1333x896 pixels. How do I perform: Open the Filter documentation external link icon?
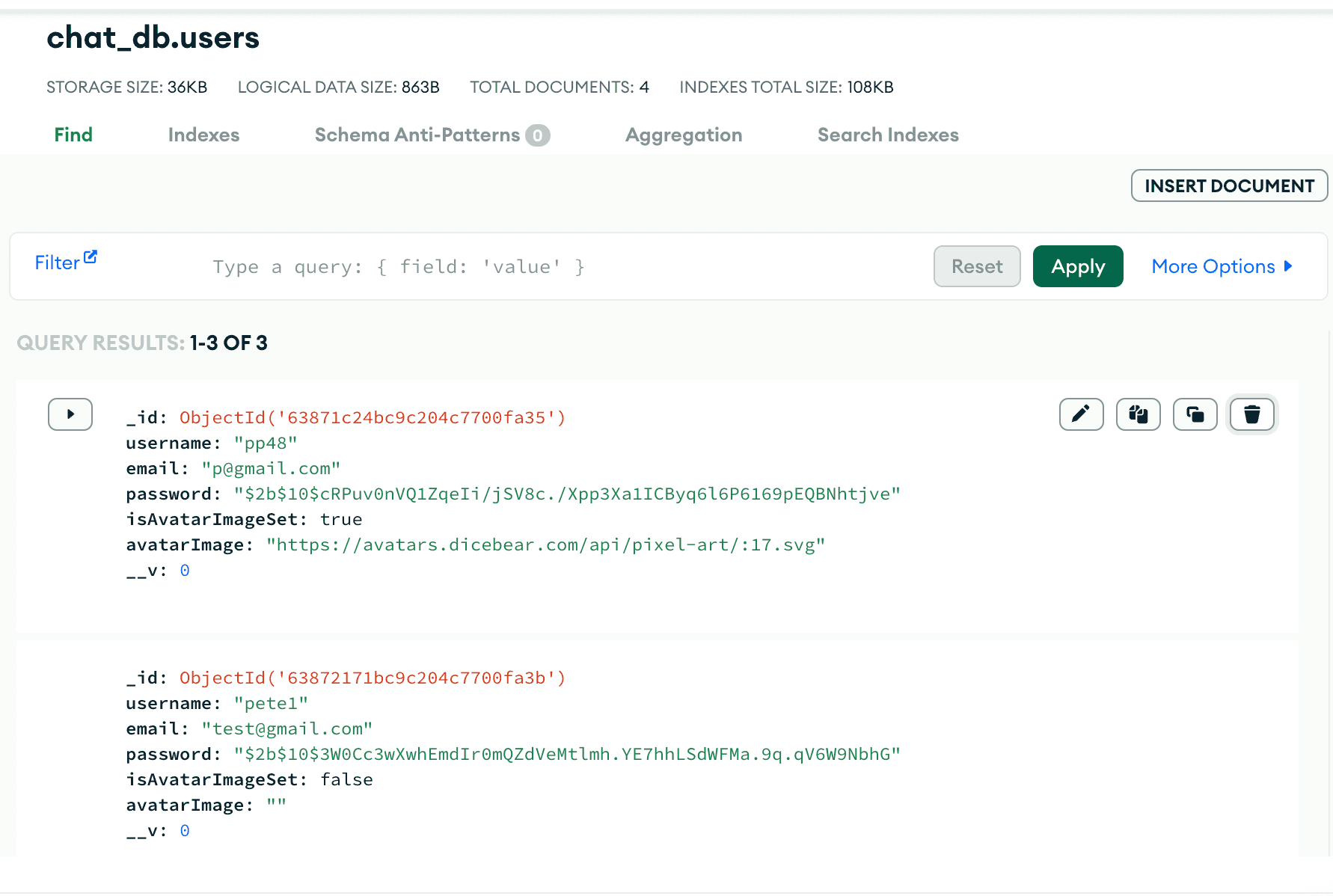pyautogui.click(x=91, y=257)
